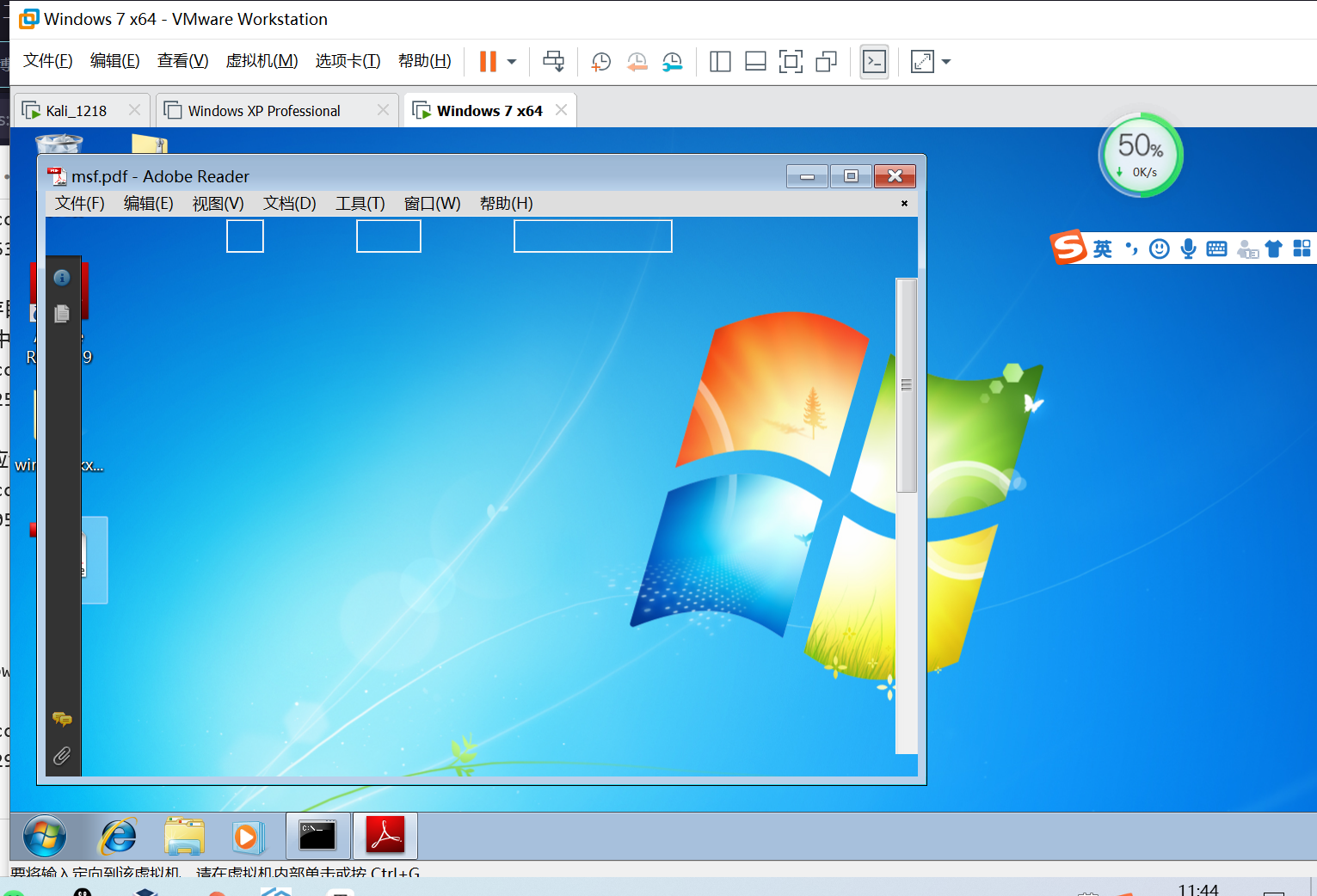Open VMware 查看(V) menu
Image resolution: width=1317 pixels, height=896 pixels.
click(182, 61)
